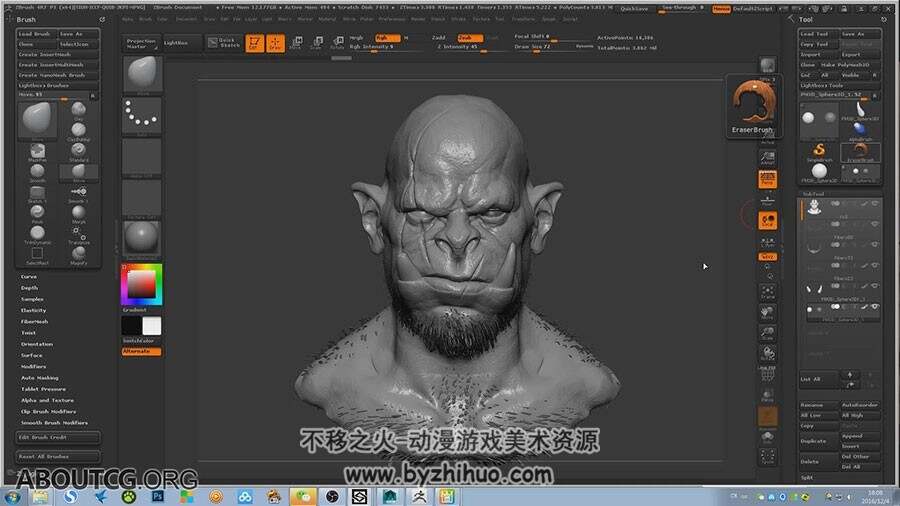Expand the Tablet Pressure section
The image size is (900, 506).
coord(43,389)
